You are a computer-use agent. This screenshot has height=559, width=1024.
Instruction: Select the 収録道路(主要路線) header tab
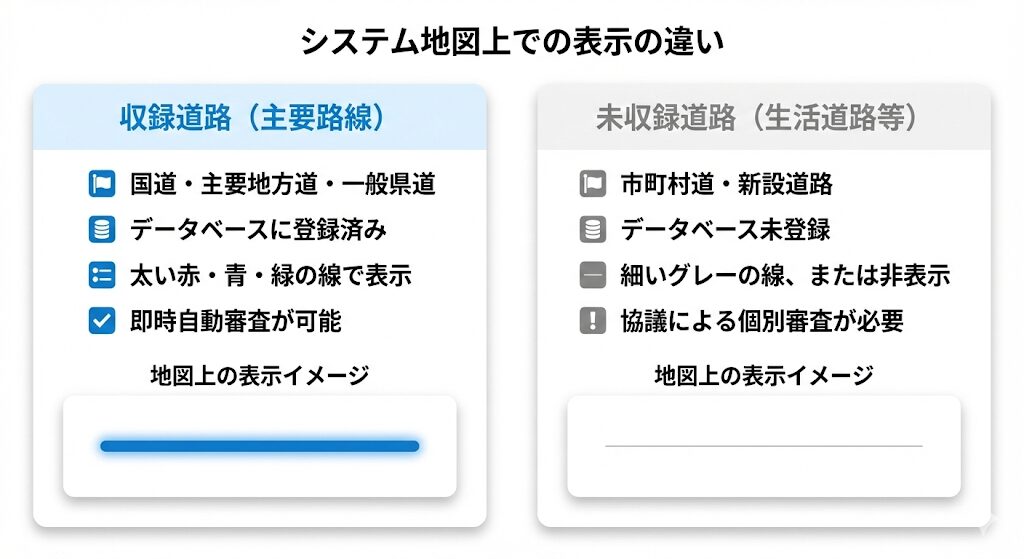click(260, 118)
